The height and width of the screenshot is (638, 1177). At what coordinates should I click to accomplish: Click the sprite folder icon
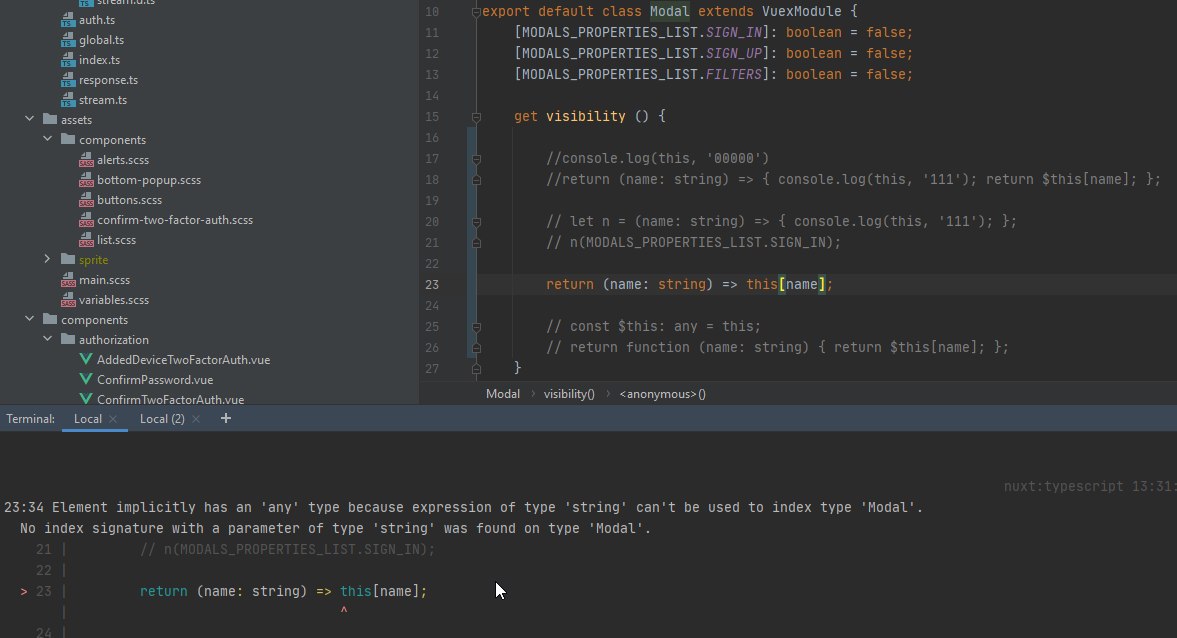tap(68, 260)
